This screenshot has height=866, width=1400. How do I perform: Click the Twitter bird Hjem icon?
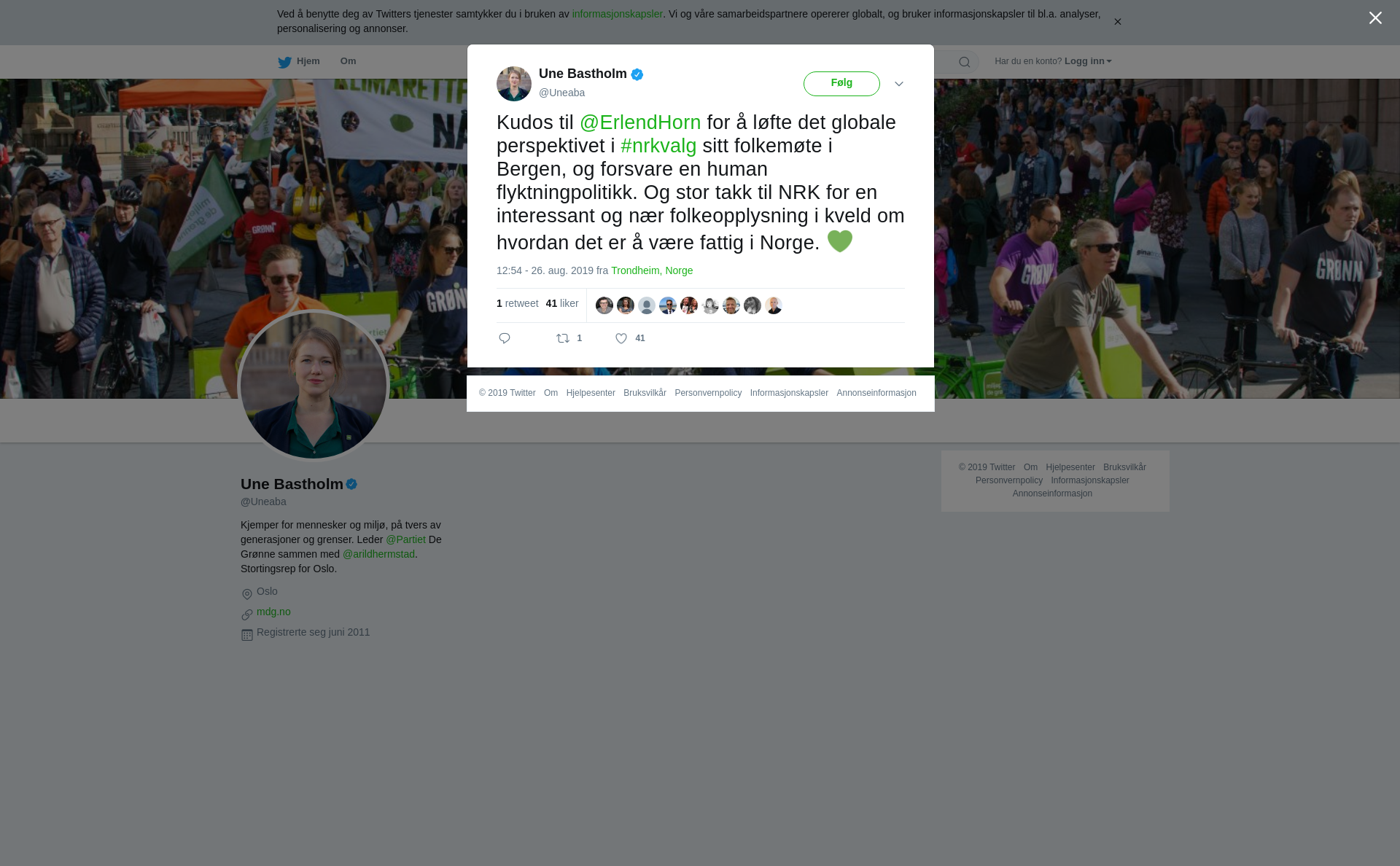coord(284,62)
